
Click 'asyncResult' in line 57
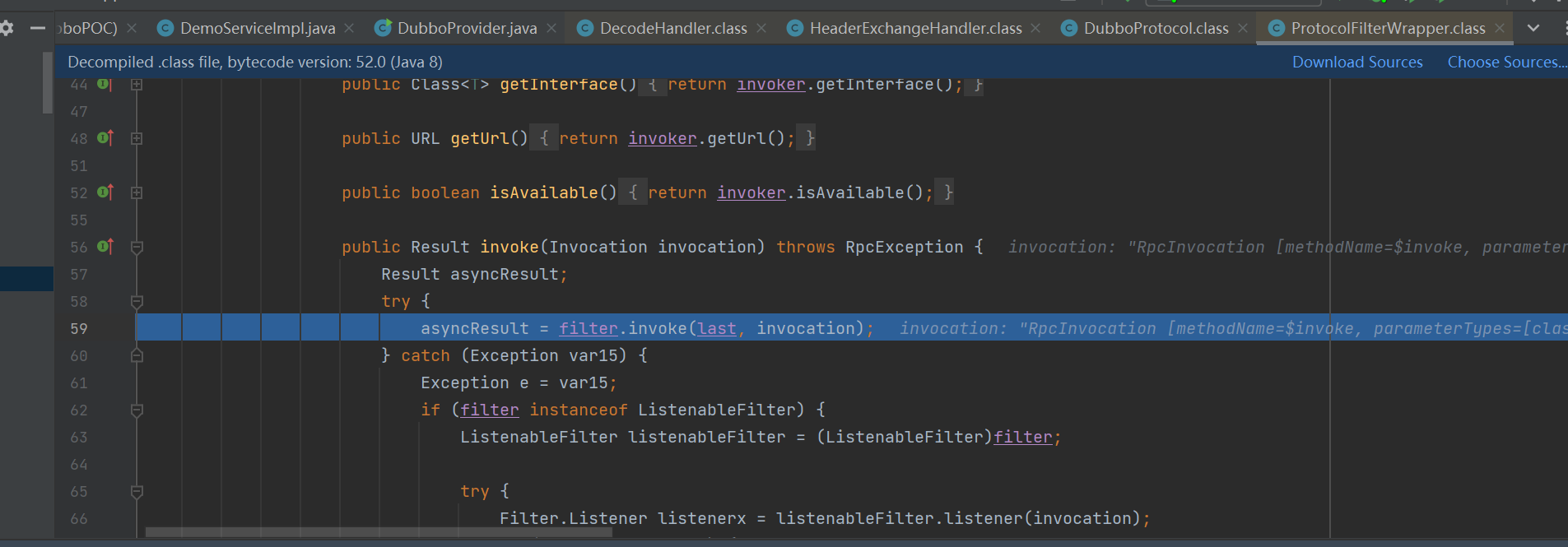click(x=505, y=274)
